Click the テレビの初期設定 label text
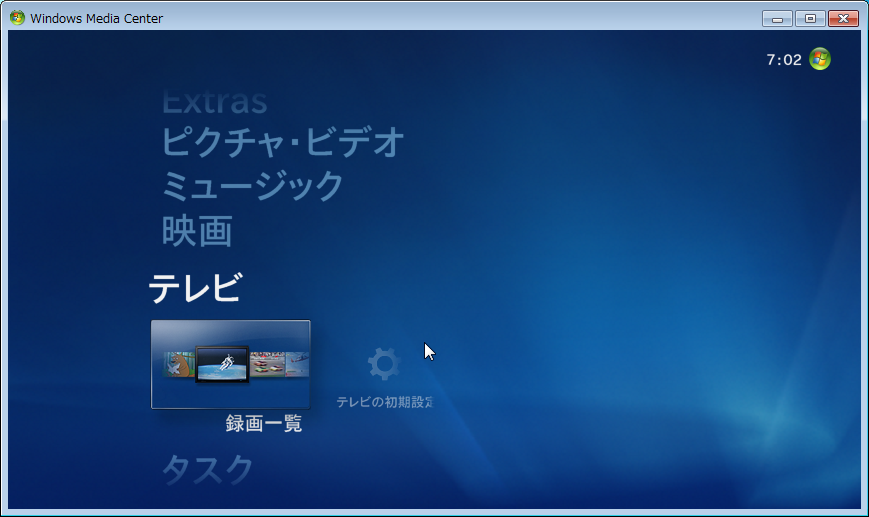This screenshot has width=869, height=517. click(385, 402)
